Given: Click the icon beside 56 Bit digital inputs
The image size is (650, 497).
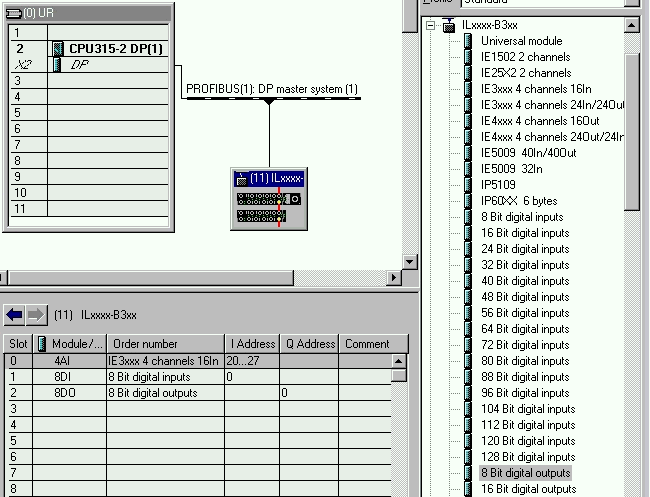Looking at the screenshot, I should click(468, 313).
